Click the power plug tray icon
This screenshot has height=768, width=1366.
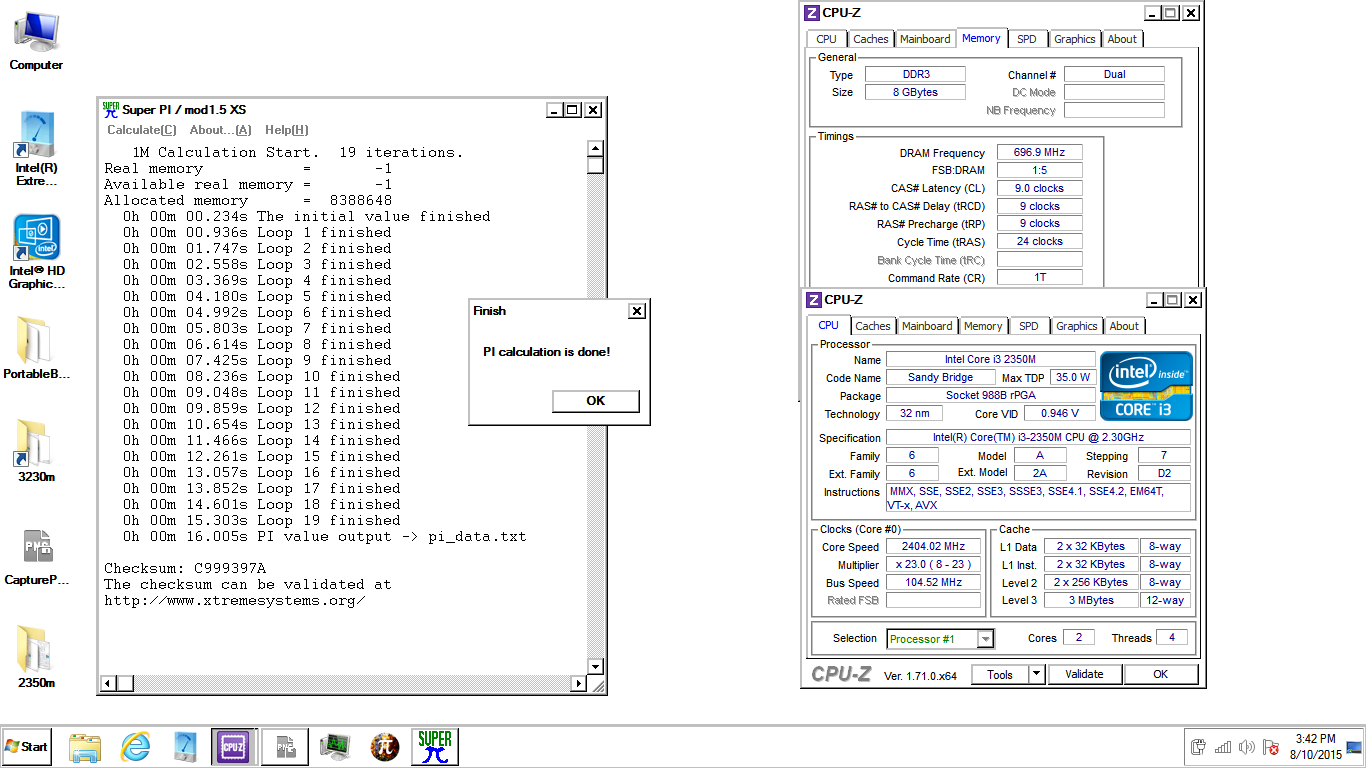1199,747
